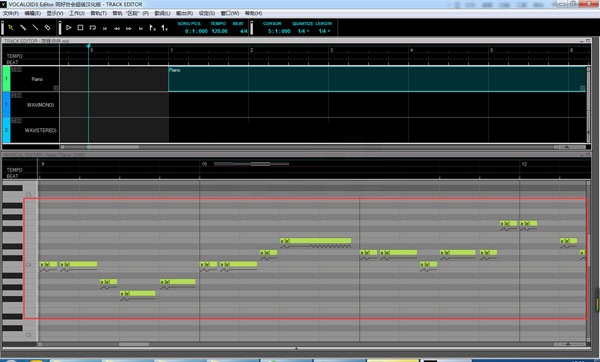Select the WAV(STEREO) track header
Viewport: 600px width, 362px height.
[x=35, y=130]
